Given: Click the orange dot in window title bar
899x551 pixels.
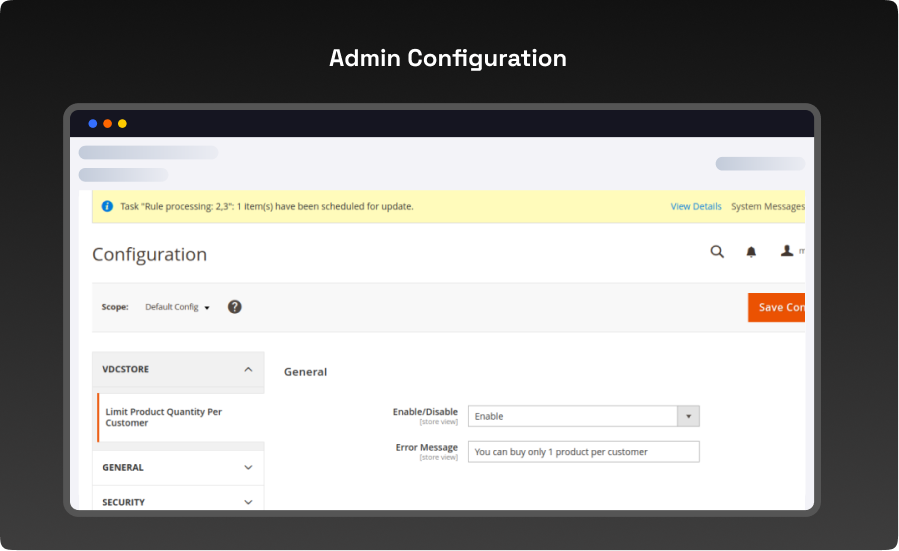Looking at the screenshot, I should tap(108, 124).
